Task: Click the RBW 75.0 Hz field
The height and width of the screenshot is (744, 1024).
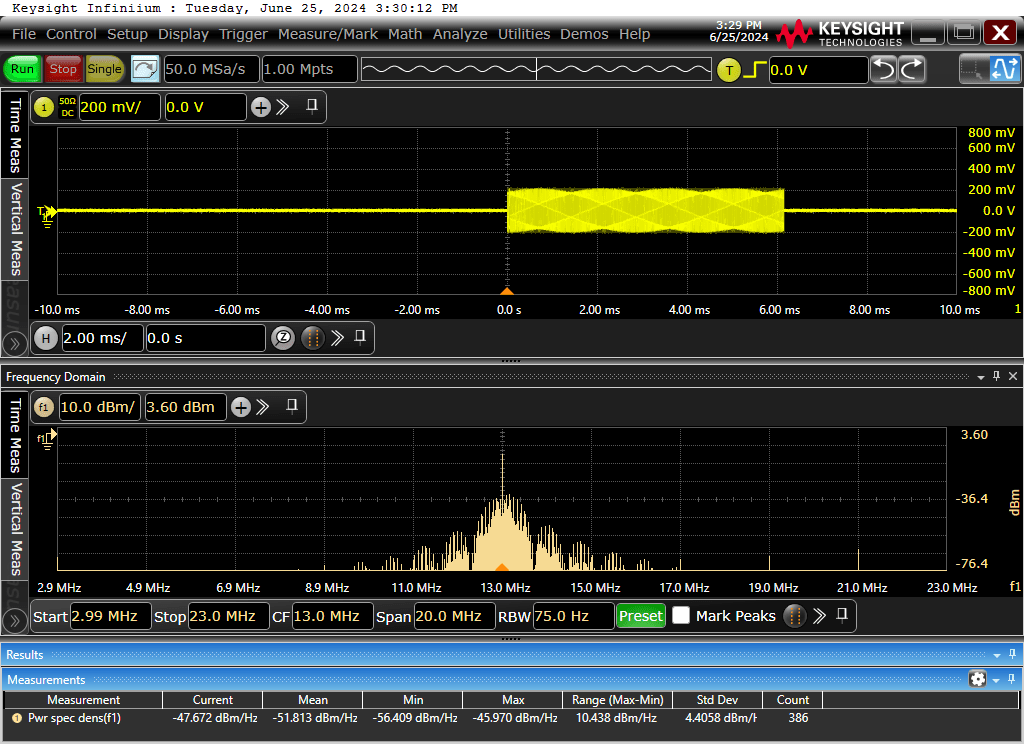Action: tap(572, 616)
